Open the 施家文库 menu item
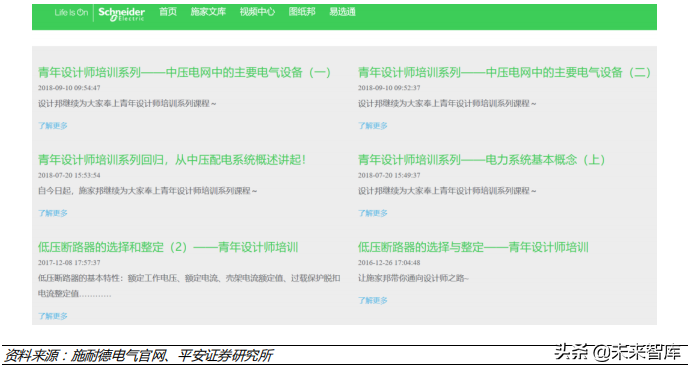The height and width of the screenshot is (372, 692). [x=208, y=12]
